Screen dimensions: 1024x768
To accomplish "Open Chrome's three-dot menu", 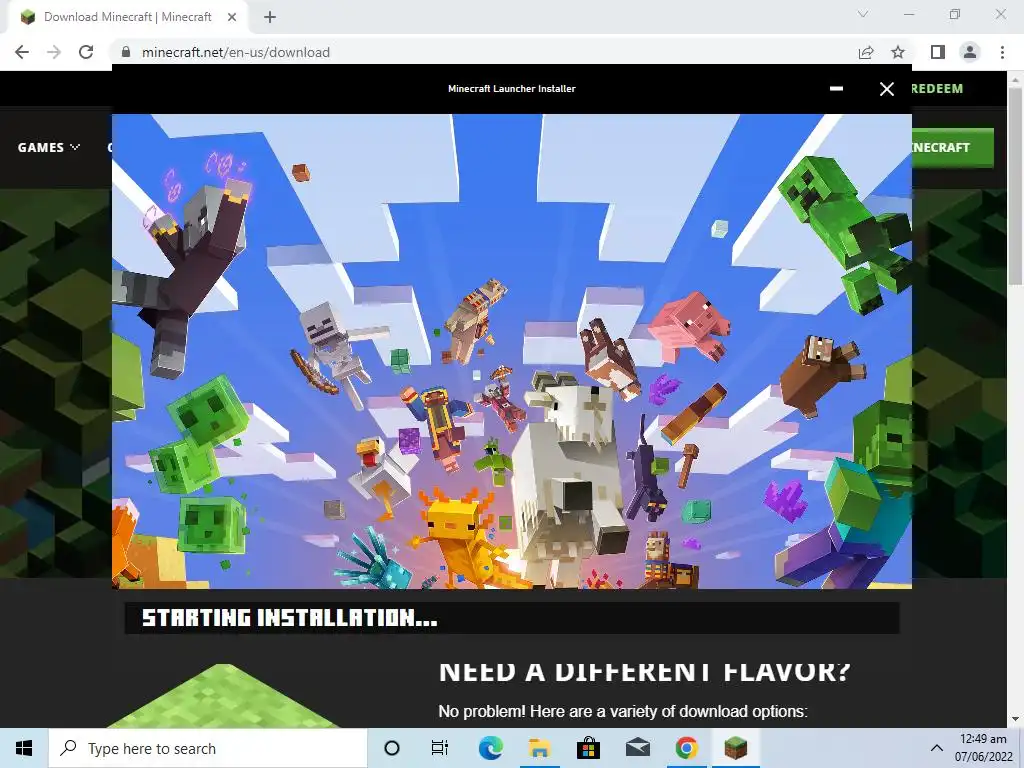I will pos(1002,52).
